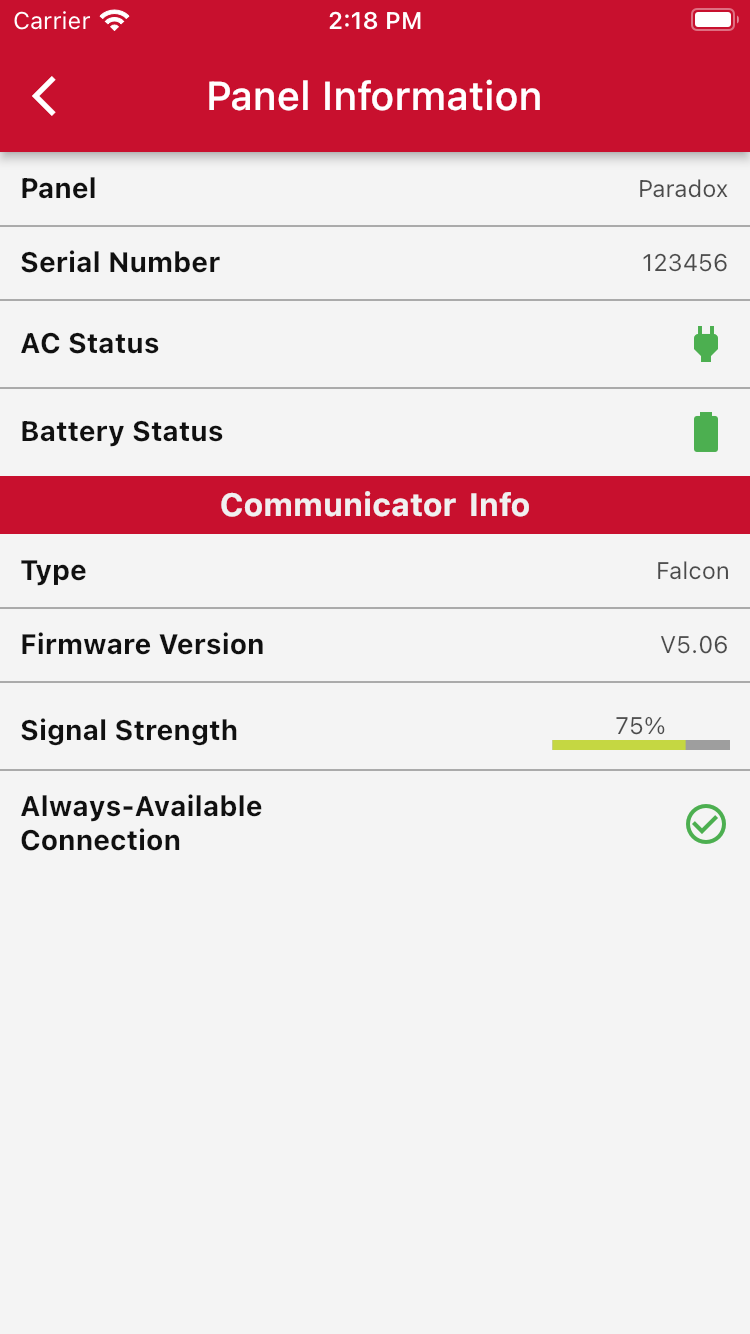The height and width of the screenshot is (1334, 750).
Task: Tap the V5.06 firmware value
Action: click(x=694, y=645)
